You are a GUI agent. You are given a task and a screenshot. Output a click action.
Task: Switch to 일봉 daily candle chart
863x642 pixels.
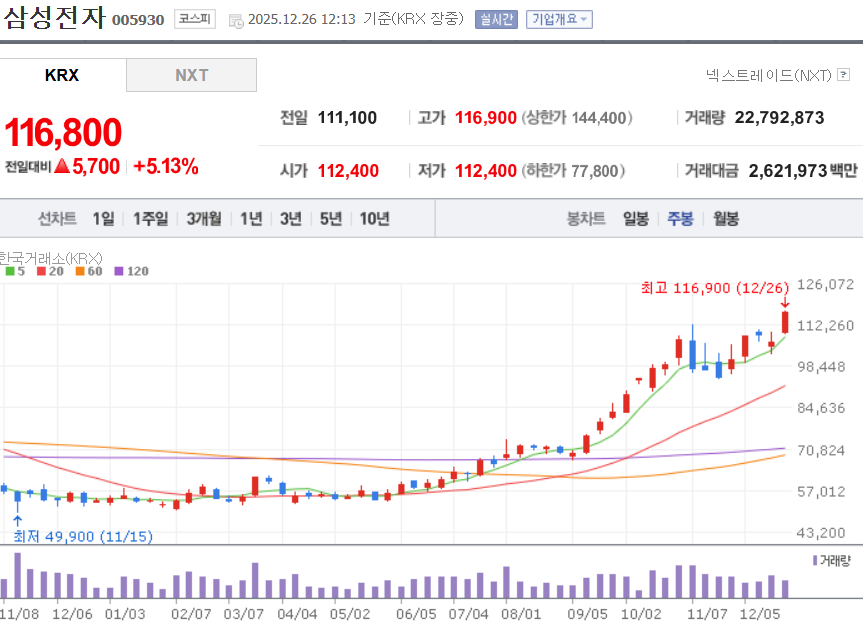pyautogui.click(x=636, y=219)
